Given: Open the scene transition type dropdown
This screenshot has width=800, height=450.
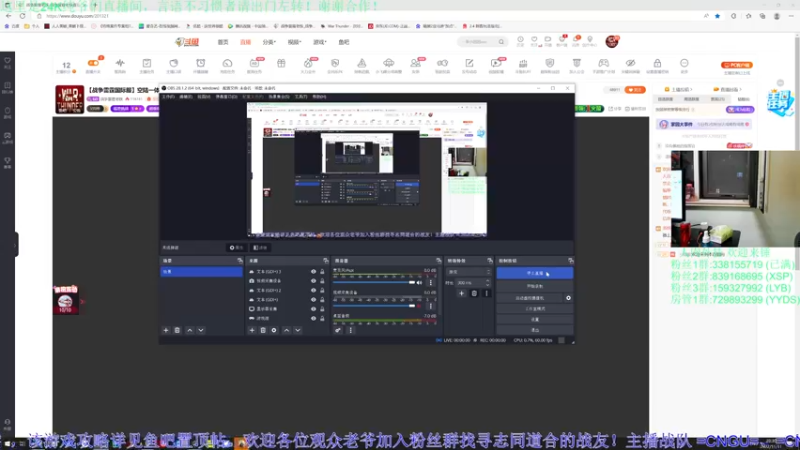Looking at the screenshot, I should (467, 271).
